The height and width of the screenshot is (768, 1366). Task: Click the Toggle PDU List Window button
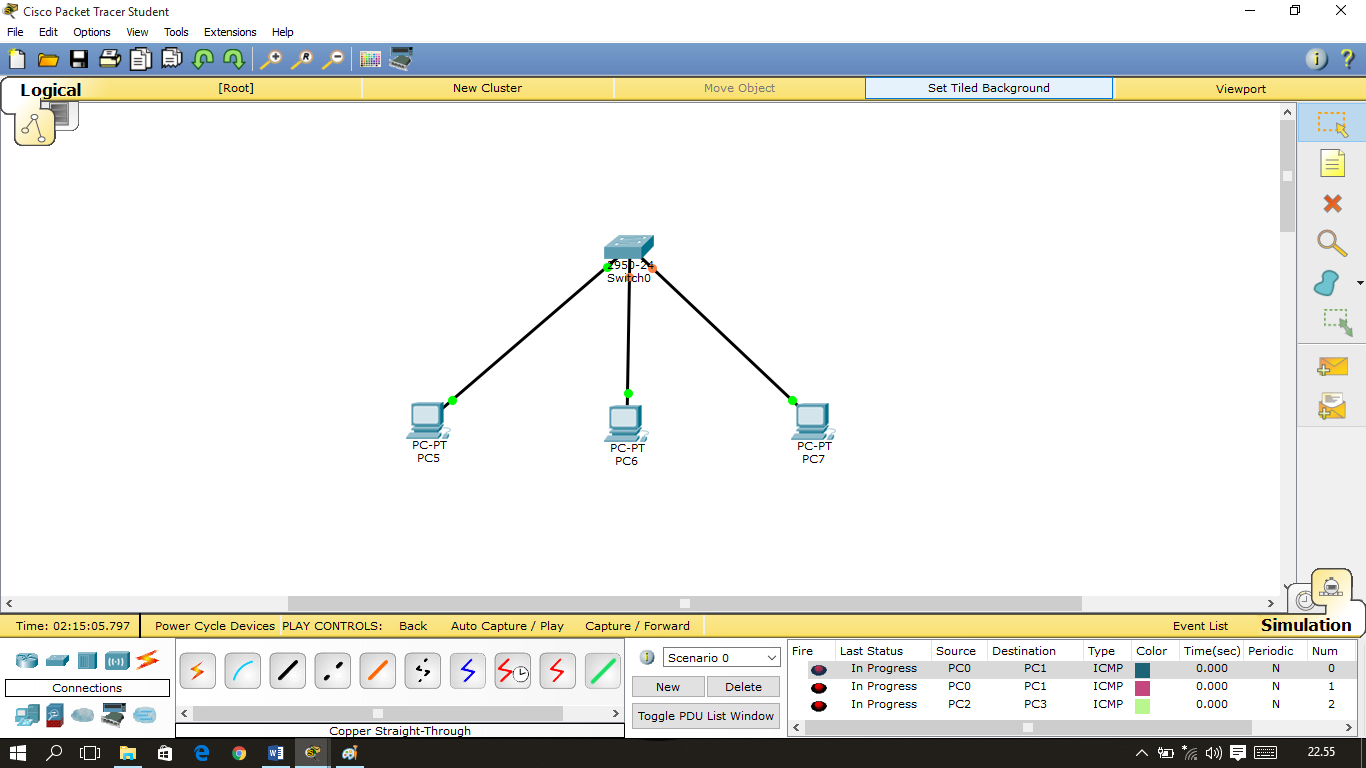705,715
